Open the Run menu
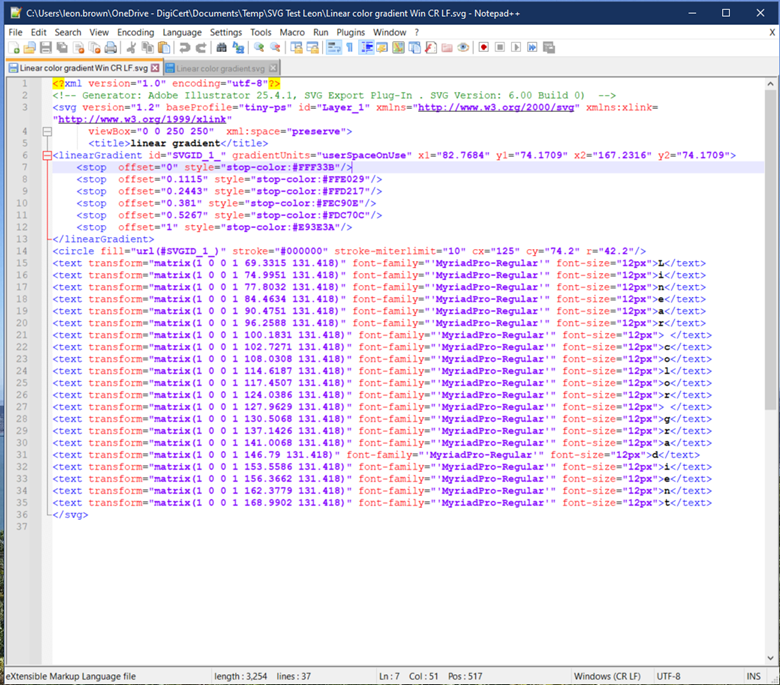Image resolution: width=780 pixels, height=685 pixels. tap(320, 32)
